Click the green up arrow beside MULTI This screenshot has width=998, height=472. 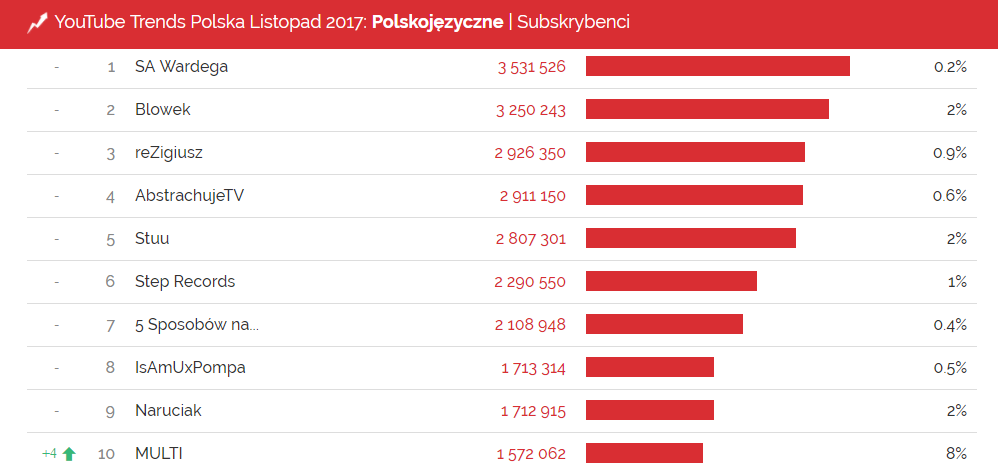pyautogui.click(x=69, y=454)
